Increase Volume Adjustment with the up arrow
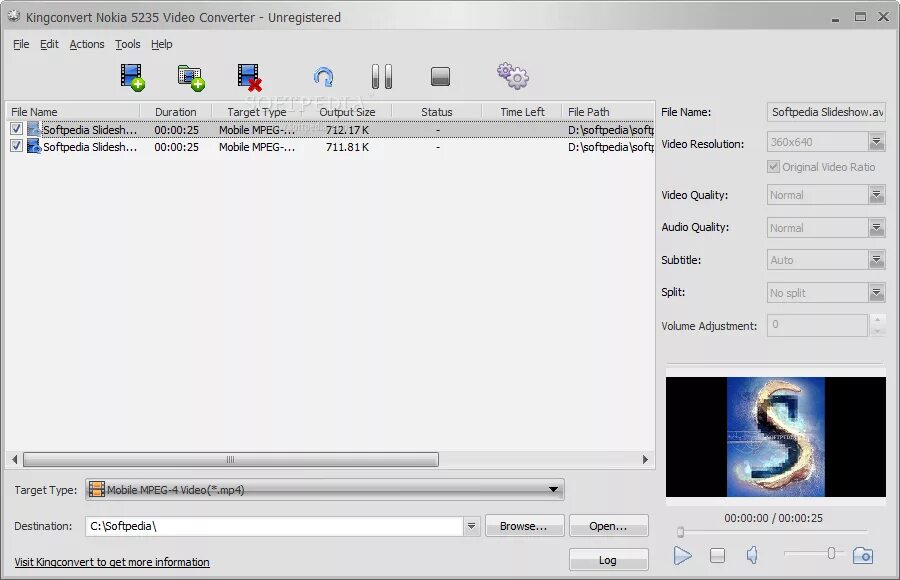900x580 pixels. 876,320
